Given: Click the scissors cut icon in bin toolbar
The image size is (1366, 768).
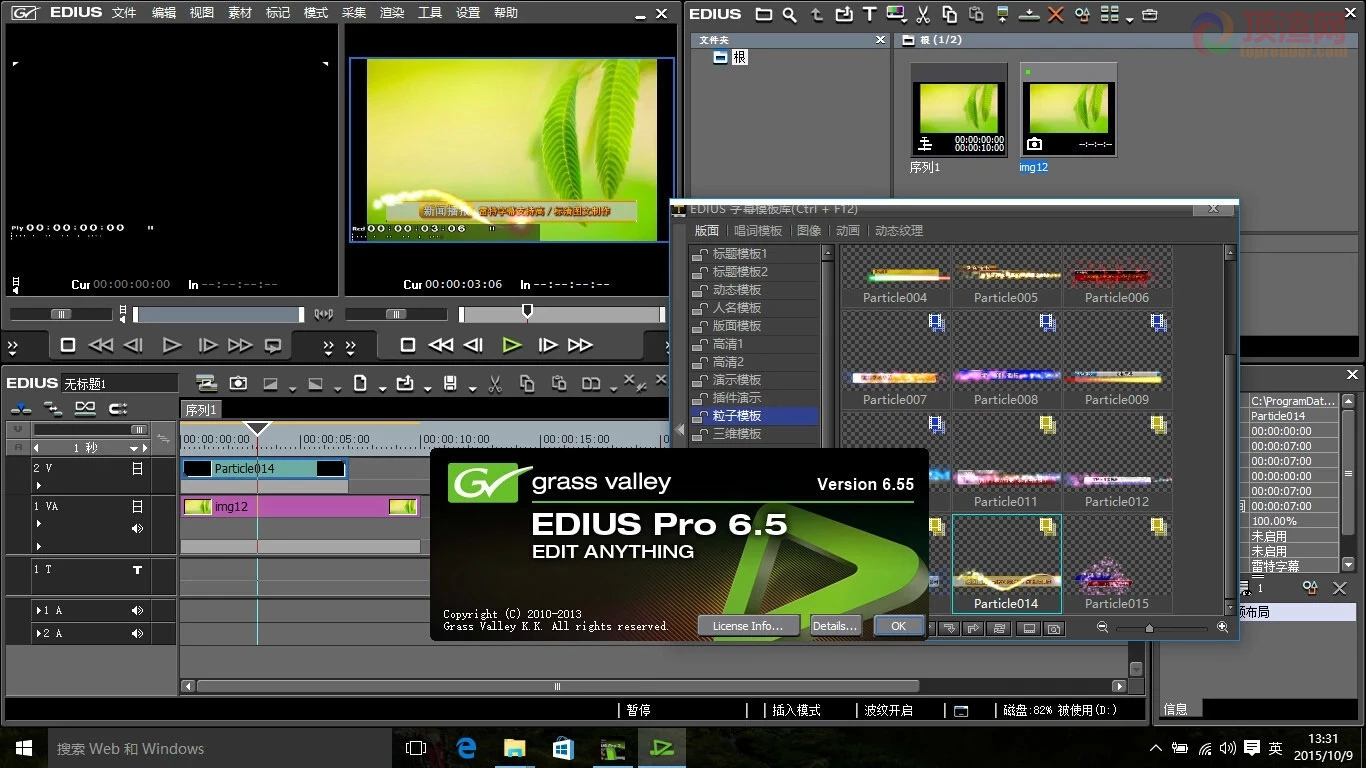Looking at the screenshot, I should click(x=923, y=14).
